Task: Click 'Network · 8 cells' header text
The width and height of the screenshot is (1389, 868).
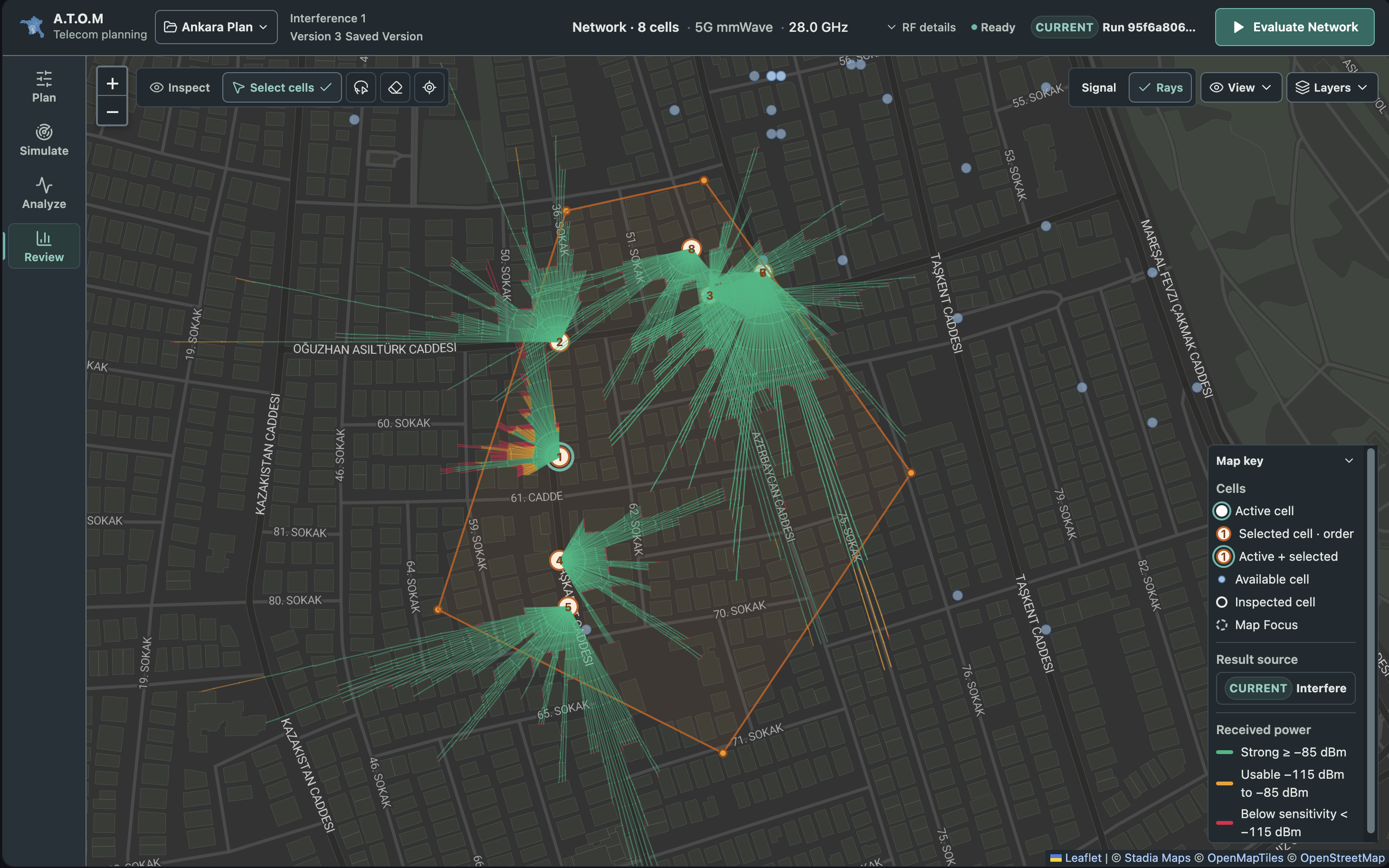Action: tap(625, 27)
